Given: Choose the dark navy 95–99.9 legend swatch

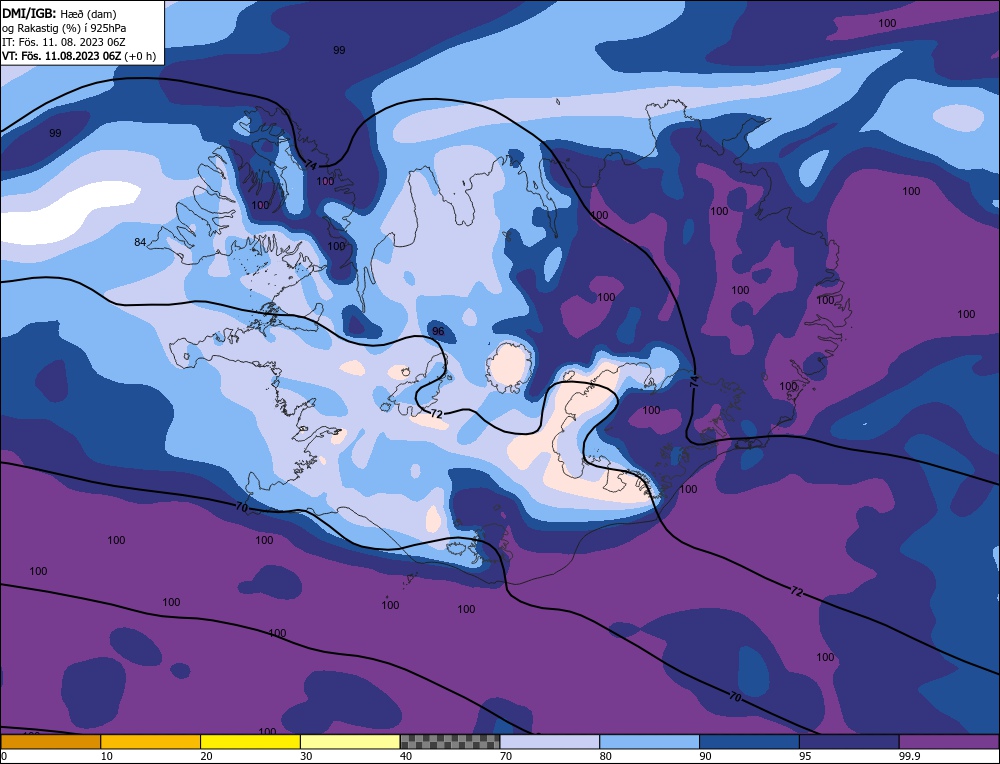Looking at the screenshot, I should point(849,742).
